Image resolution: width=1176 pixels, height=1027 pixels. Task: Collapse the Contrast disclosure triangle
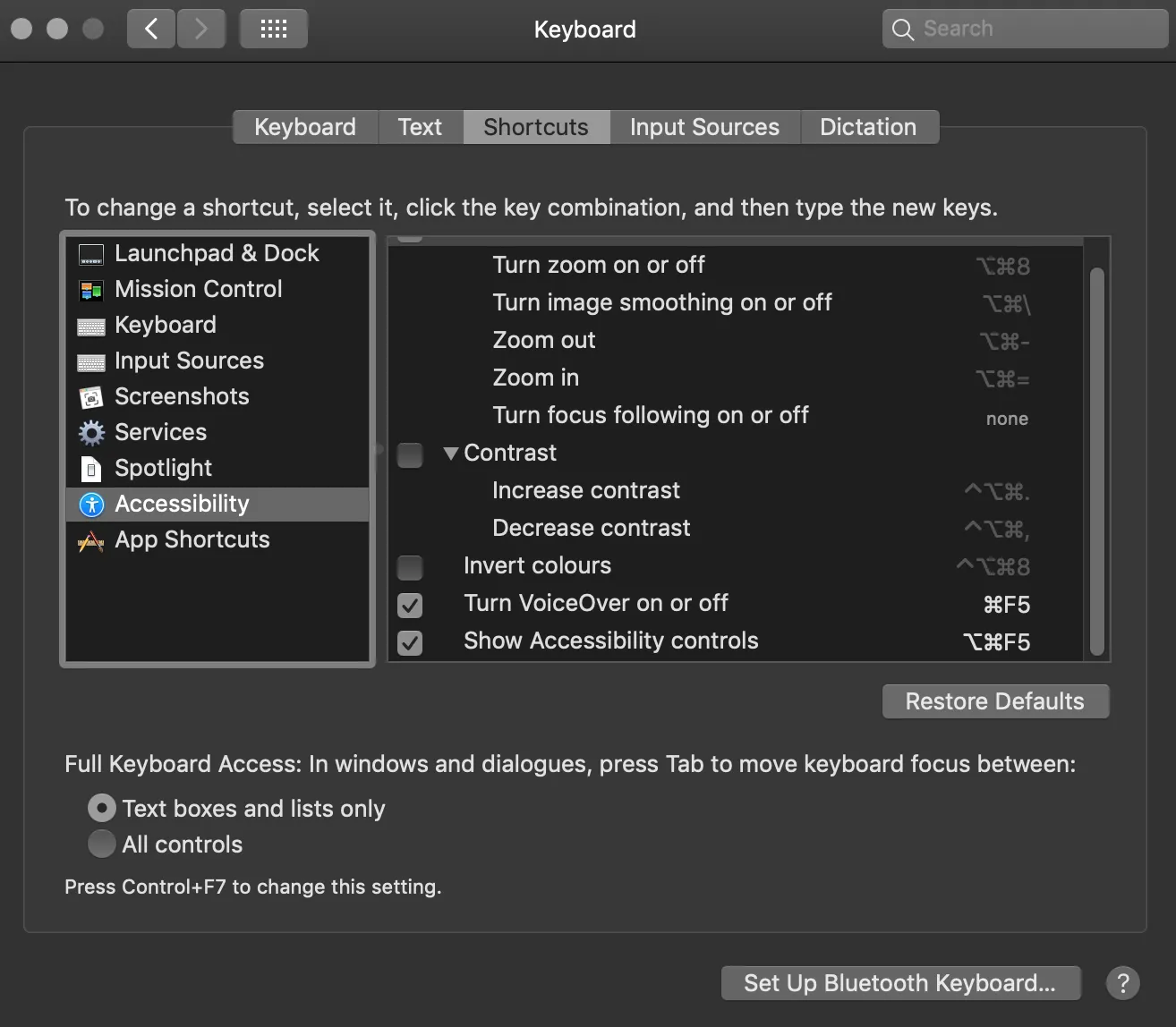pyautogui.click(x=450, y=454)
